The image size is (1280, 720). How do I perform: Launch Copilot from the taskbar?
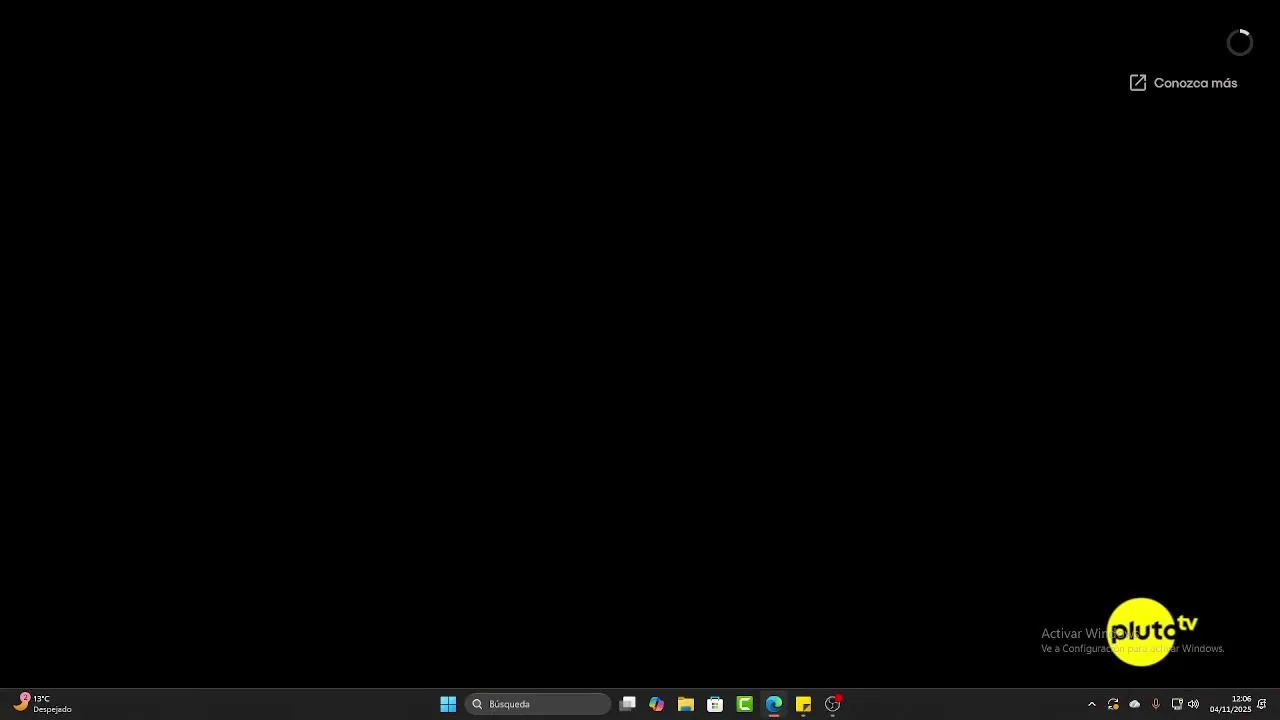coord(657,704)
